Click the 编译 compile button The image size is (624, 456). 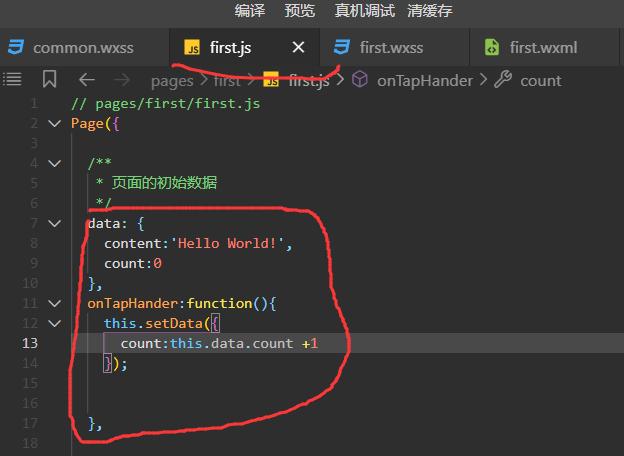[250, 10]
